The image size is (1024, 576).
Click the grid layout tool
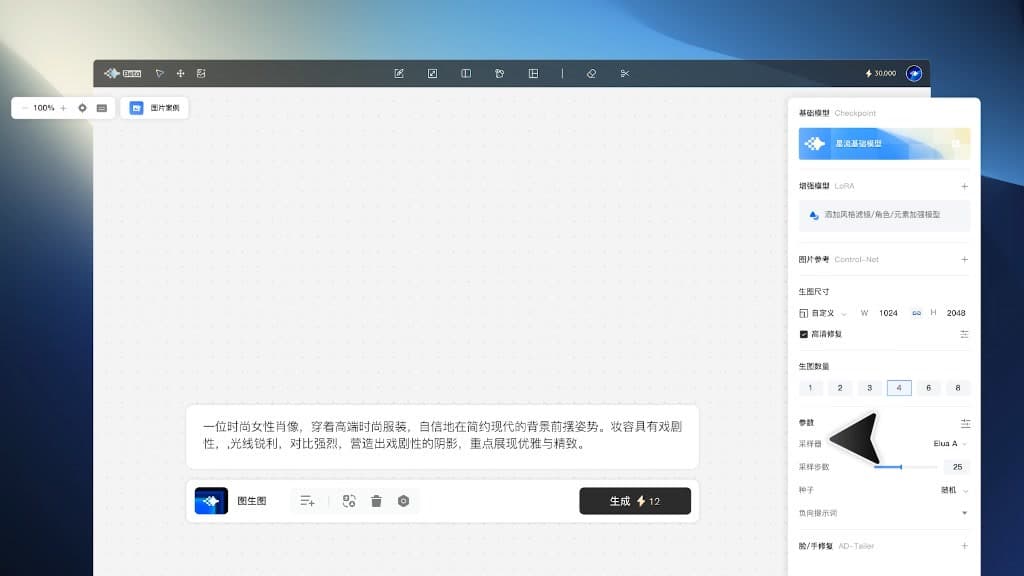pos(534,73)
